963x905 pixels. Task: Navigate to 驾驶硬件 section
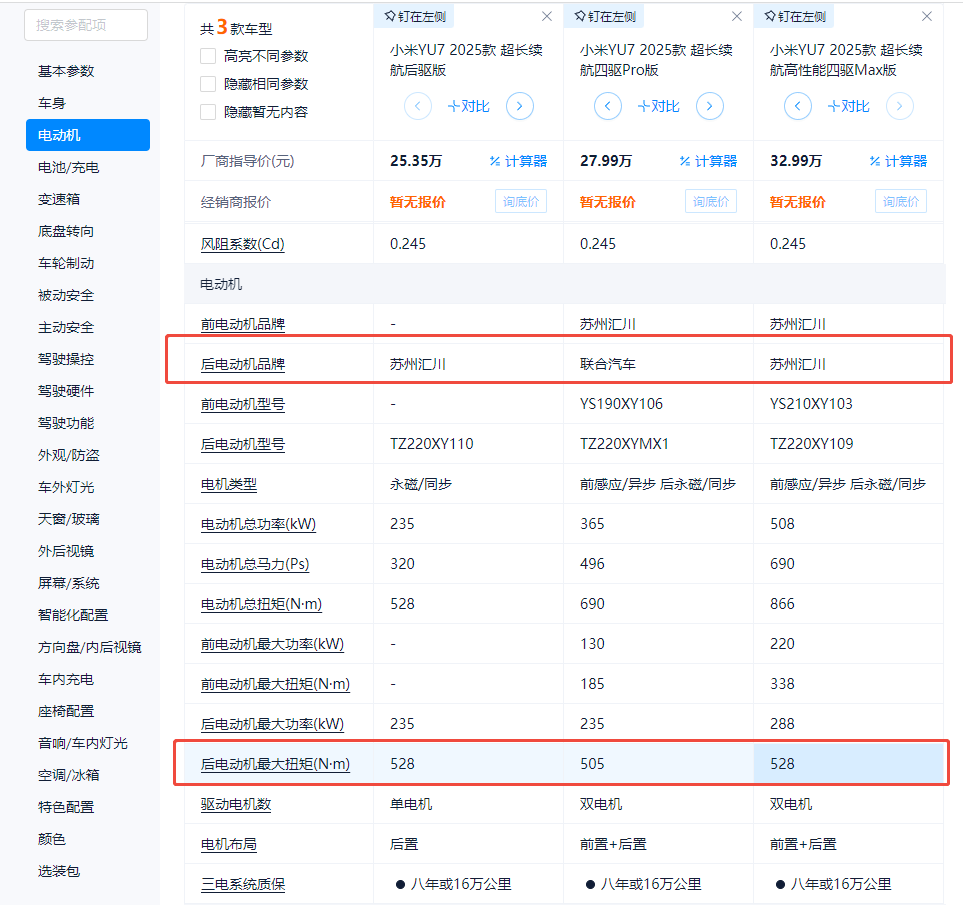coord(66,391)
